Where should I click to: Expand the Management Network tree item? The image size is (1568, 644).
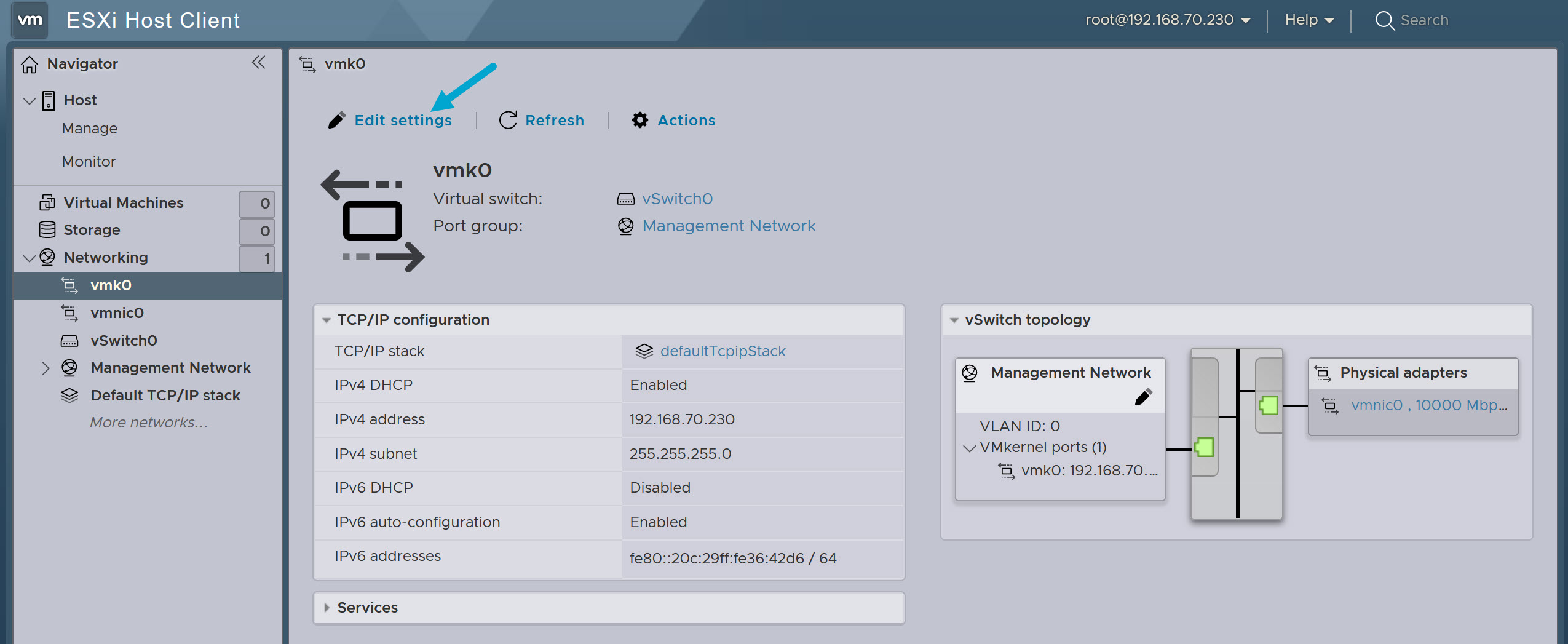click(46, 368)
